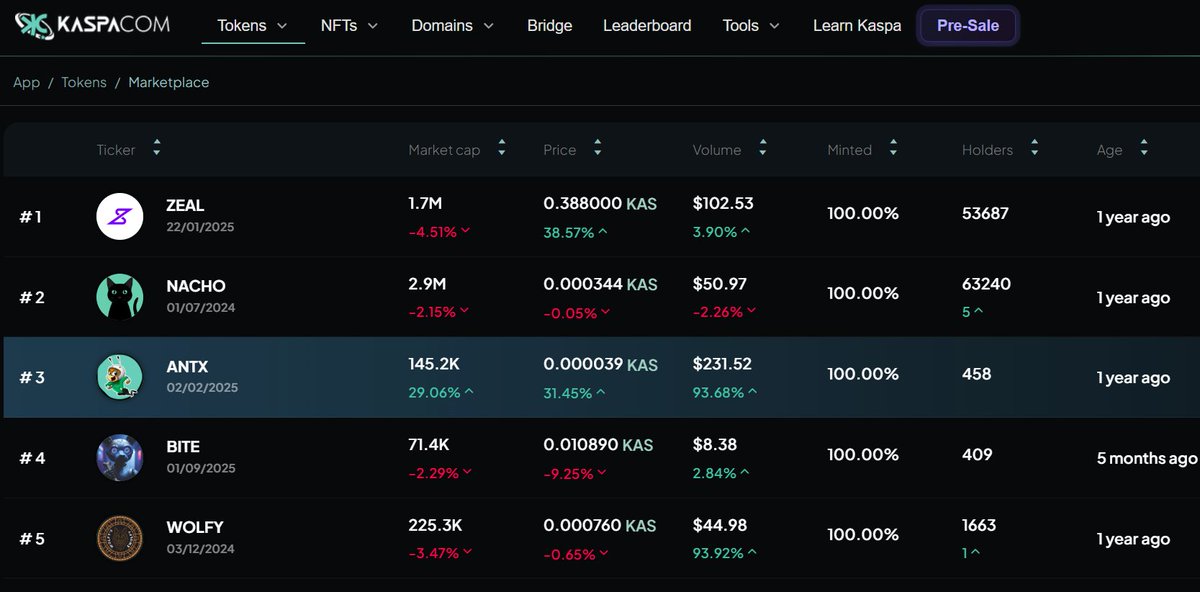Click BITE holders count 409
This screenshot has height=592, width=1200.
pyautogui.click(x=977, y=454)
